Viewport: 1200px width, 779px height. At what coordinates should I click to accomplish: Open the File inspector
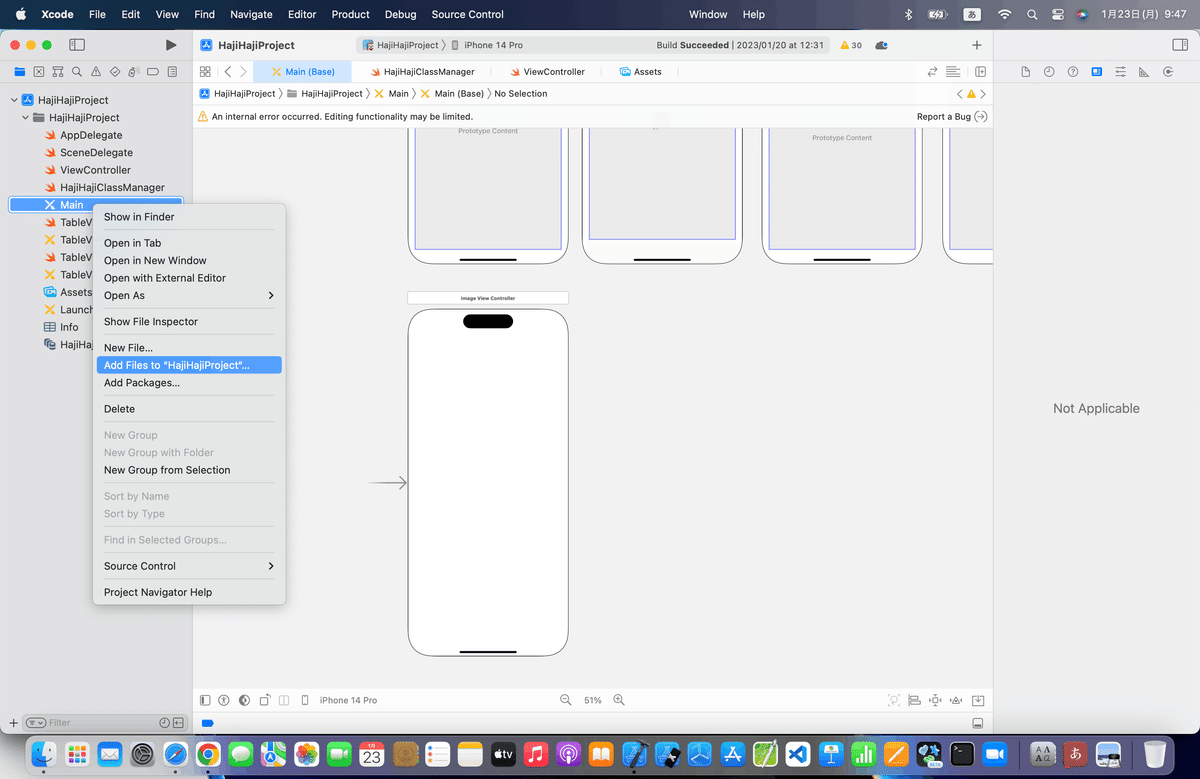(x=1025, y=72)
